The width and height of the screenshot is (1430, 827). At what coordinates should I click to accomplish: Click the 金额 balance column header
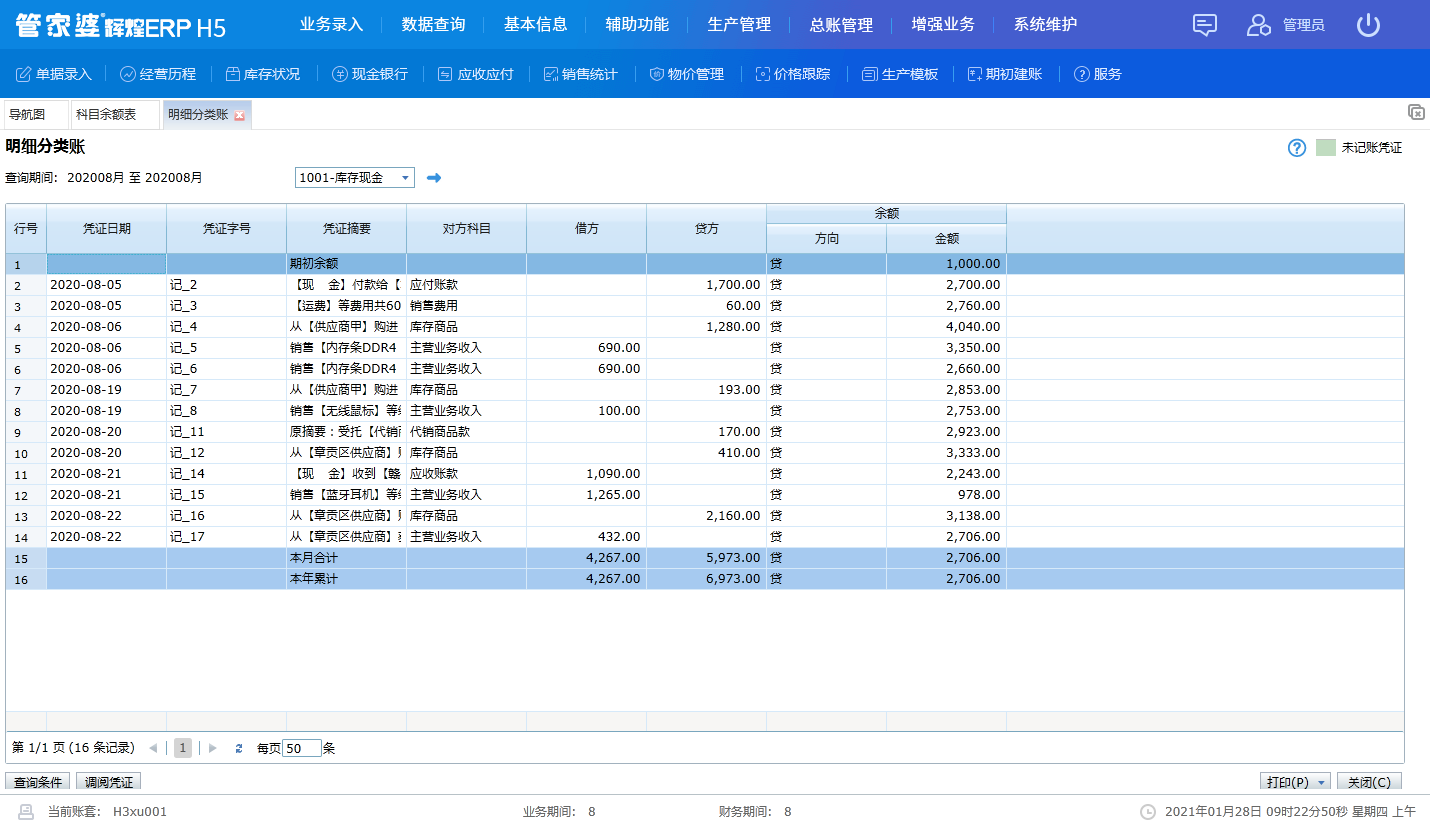click(947, 239)
